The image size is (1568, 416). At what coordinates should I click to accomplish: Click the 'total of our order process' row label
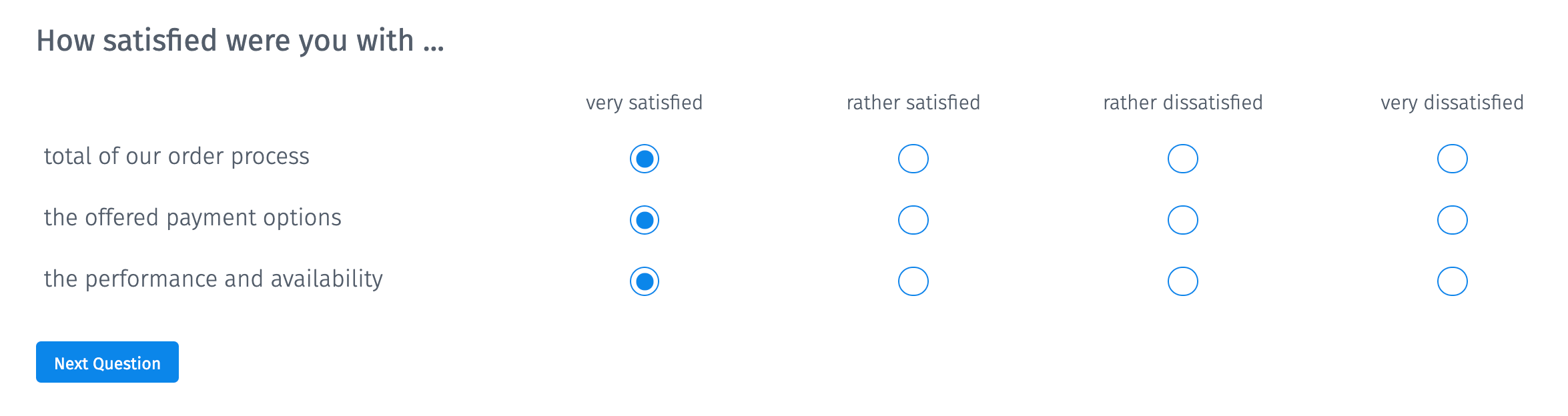pyautogui.click(x=177, y=157)
